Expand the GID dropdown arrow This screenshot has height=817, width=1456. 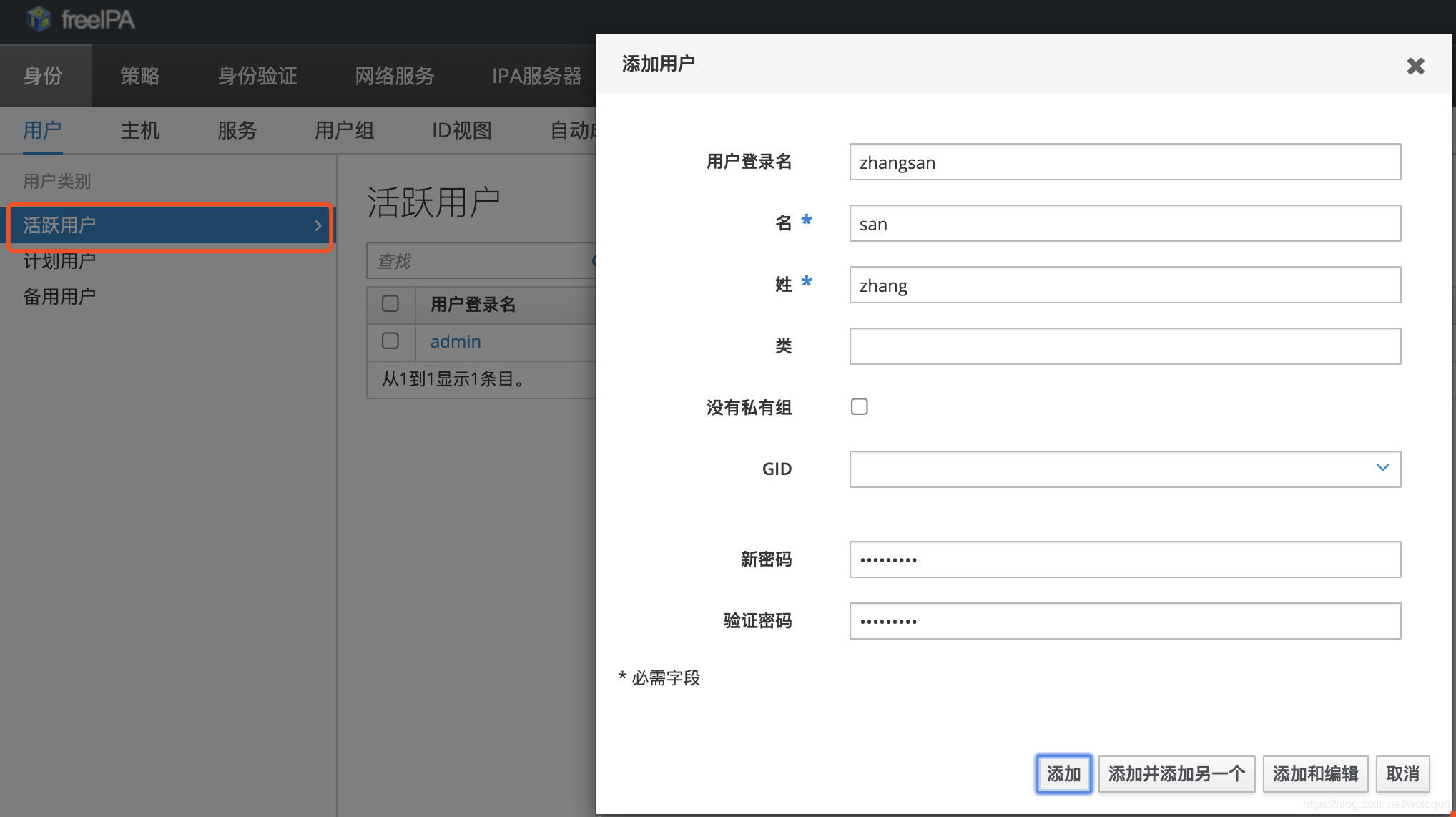tap(1382, 468)
